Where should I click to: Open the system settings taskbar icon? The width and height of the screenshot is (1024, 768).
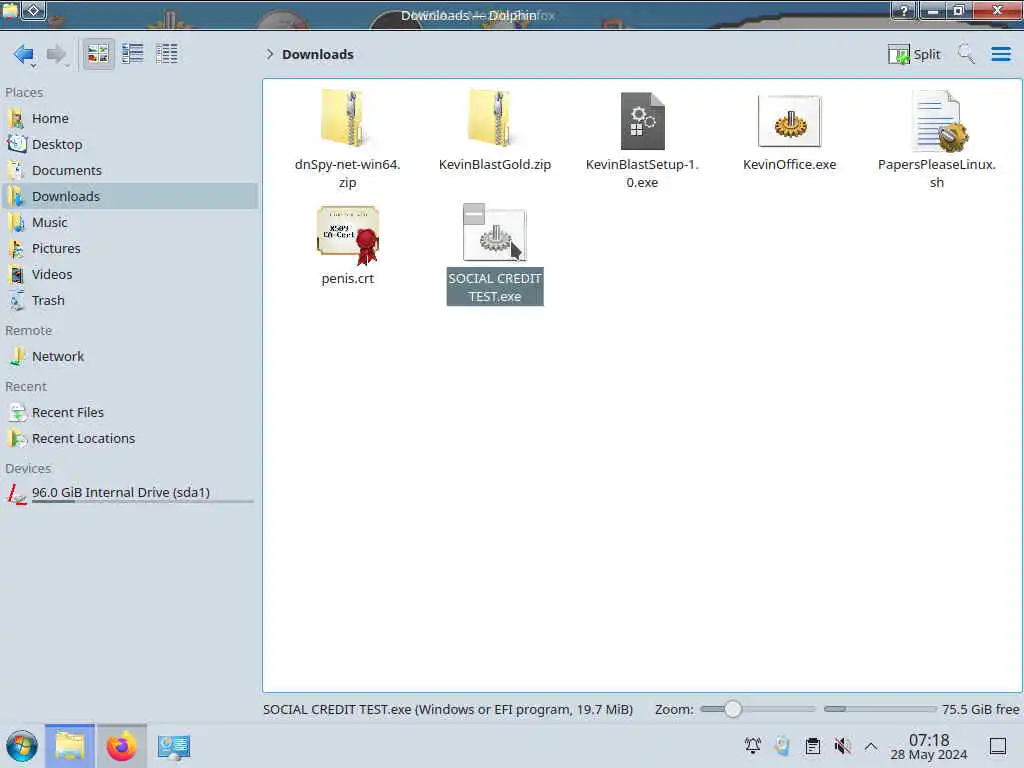(174, 746)
